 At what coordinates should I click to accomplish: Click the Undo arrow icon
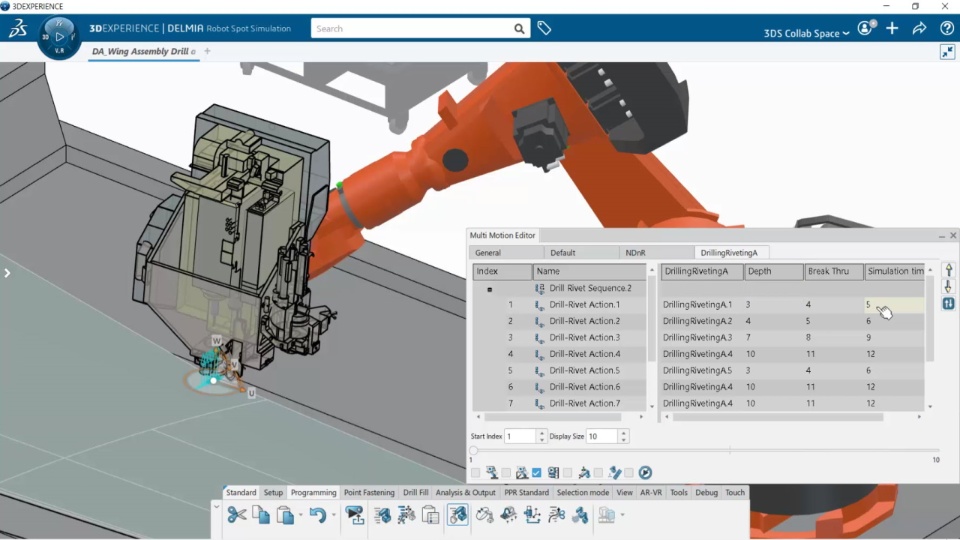click(318, 515)
